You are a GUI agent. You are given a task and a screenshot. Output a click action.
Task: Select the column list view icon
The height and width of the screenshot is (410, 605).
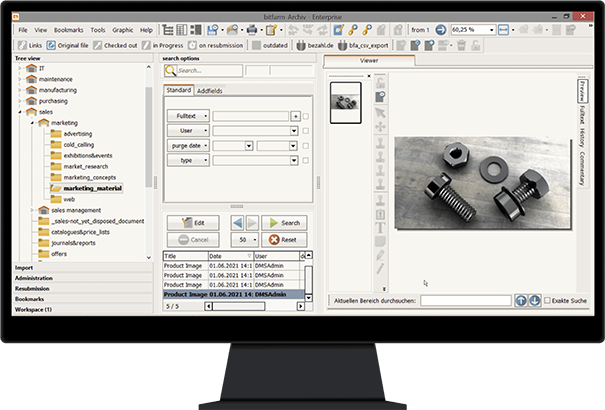182,30
